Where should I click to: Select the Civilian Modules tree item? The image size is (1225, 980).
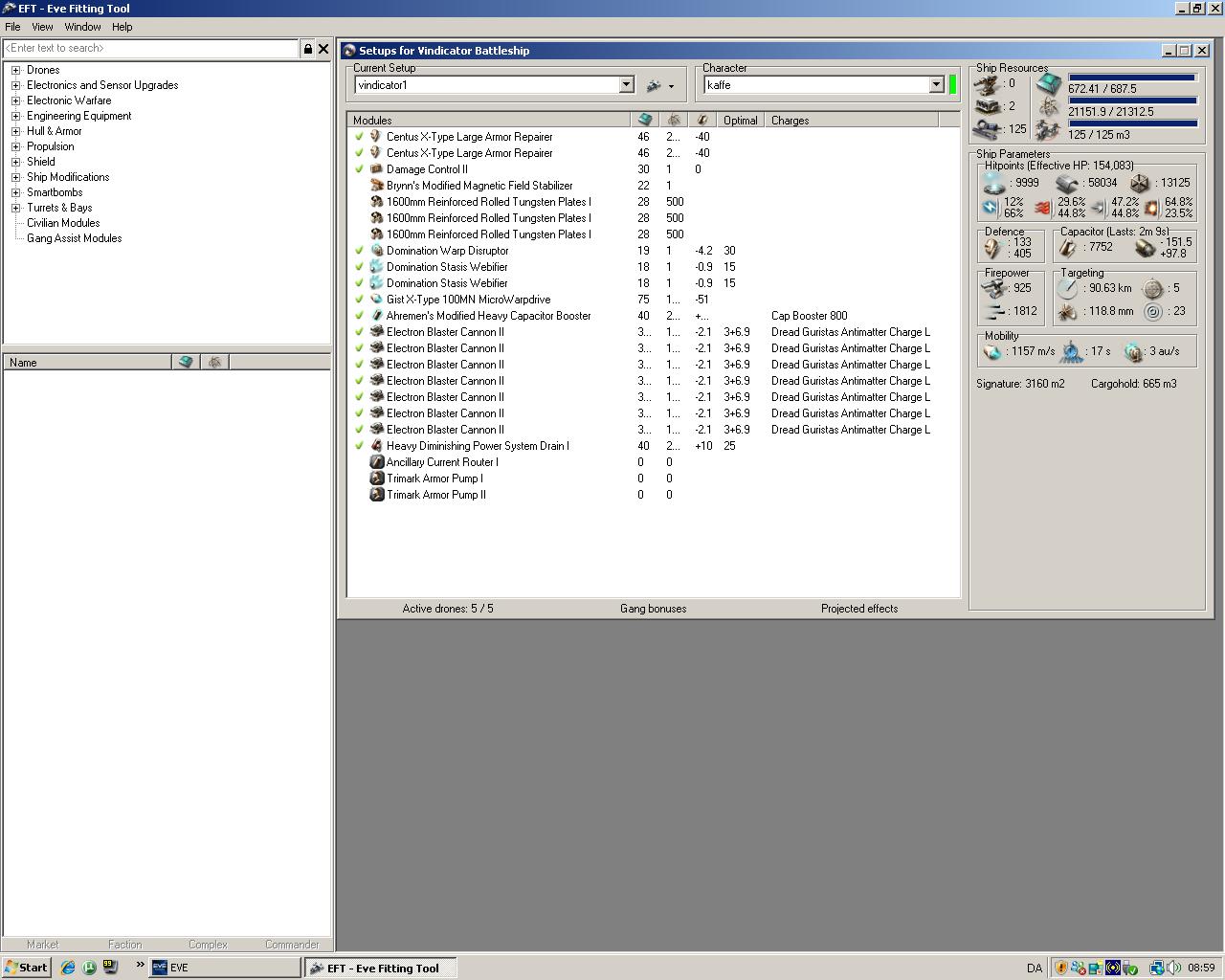tap(63, 223)
